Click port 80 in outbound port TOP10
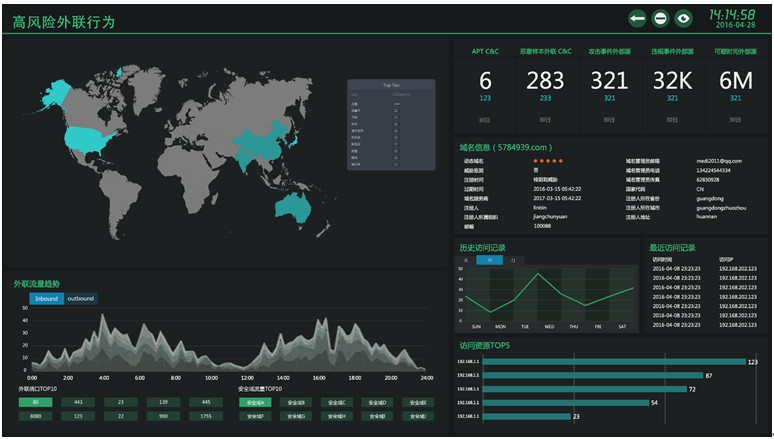This screenshot has height=439, width=774. [x=35, y=402]
